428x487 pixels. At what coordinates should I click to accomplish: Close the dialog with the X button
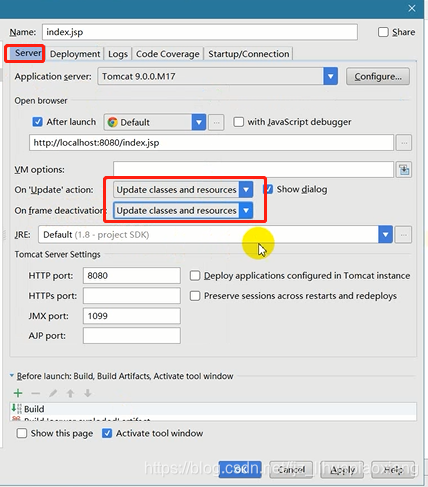click(x=412, y=8)
